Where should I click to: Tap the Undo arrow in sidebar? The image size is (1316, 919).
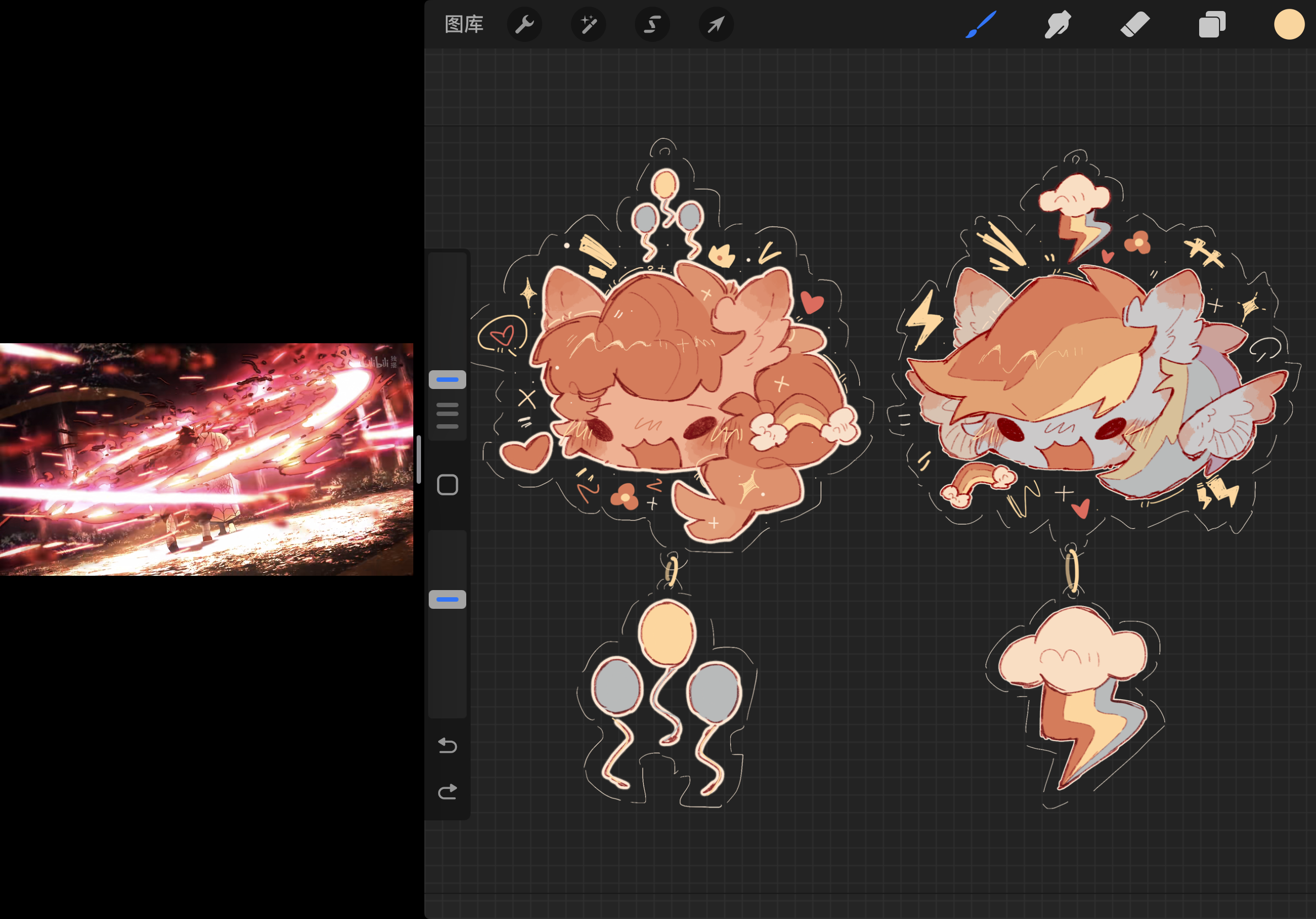pyautogui.click(x=447, y=745)
